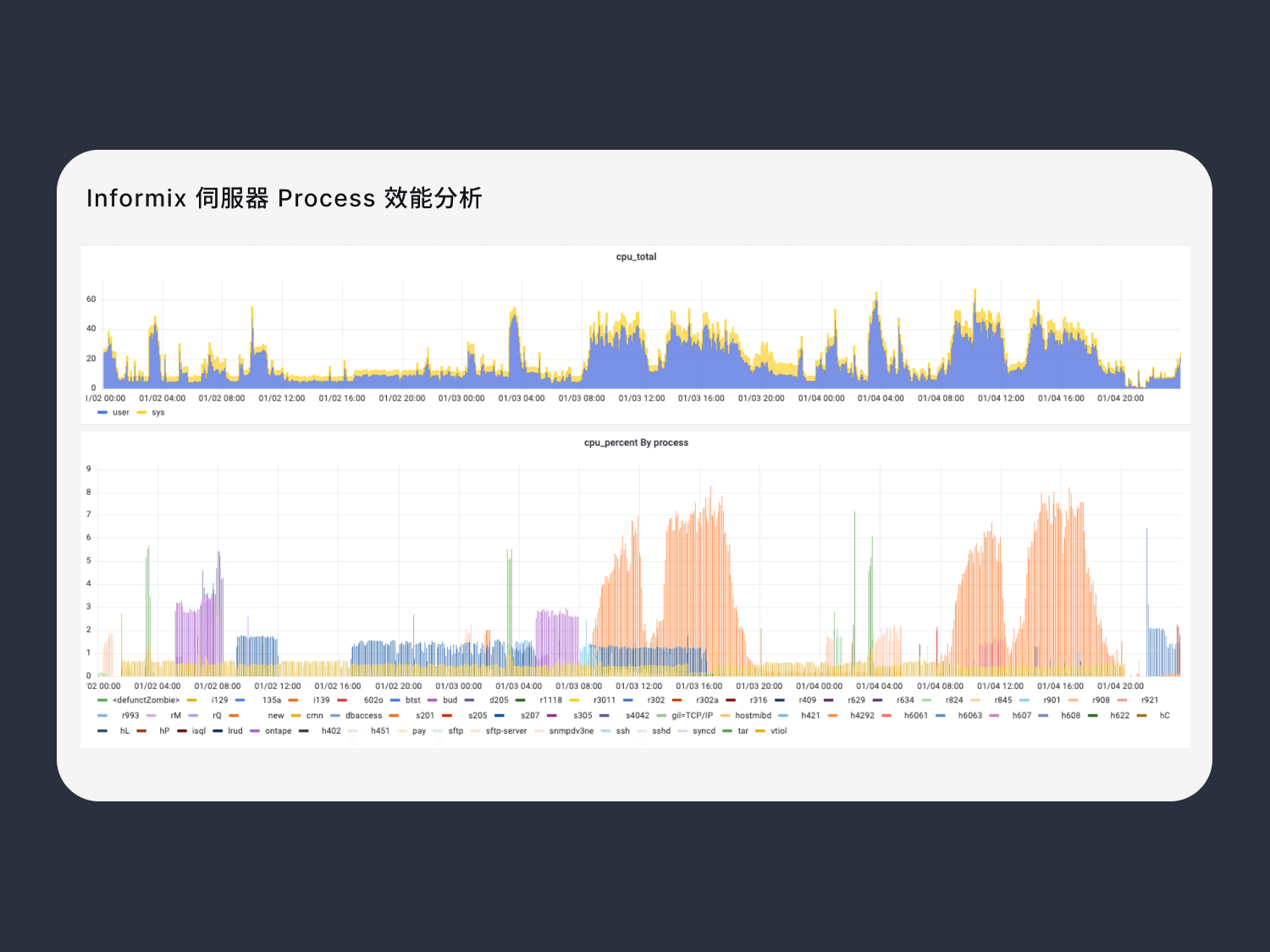Viewport: 1270px width, 952px height.
Task: Toggle the sys series in cpu_total legend
Action: coord(157,413)
